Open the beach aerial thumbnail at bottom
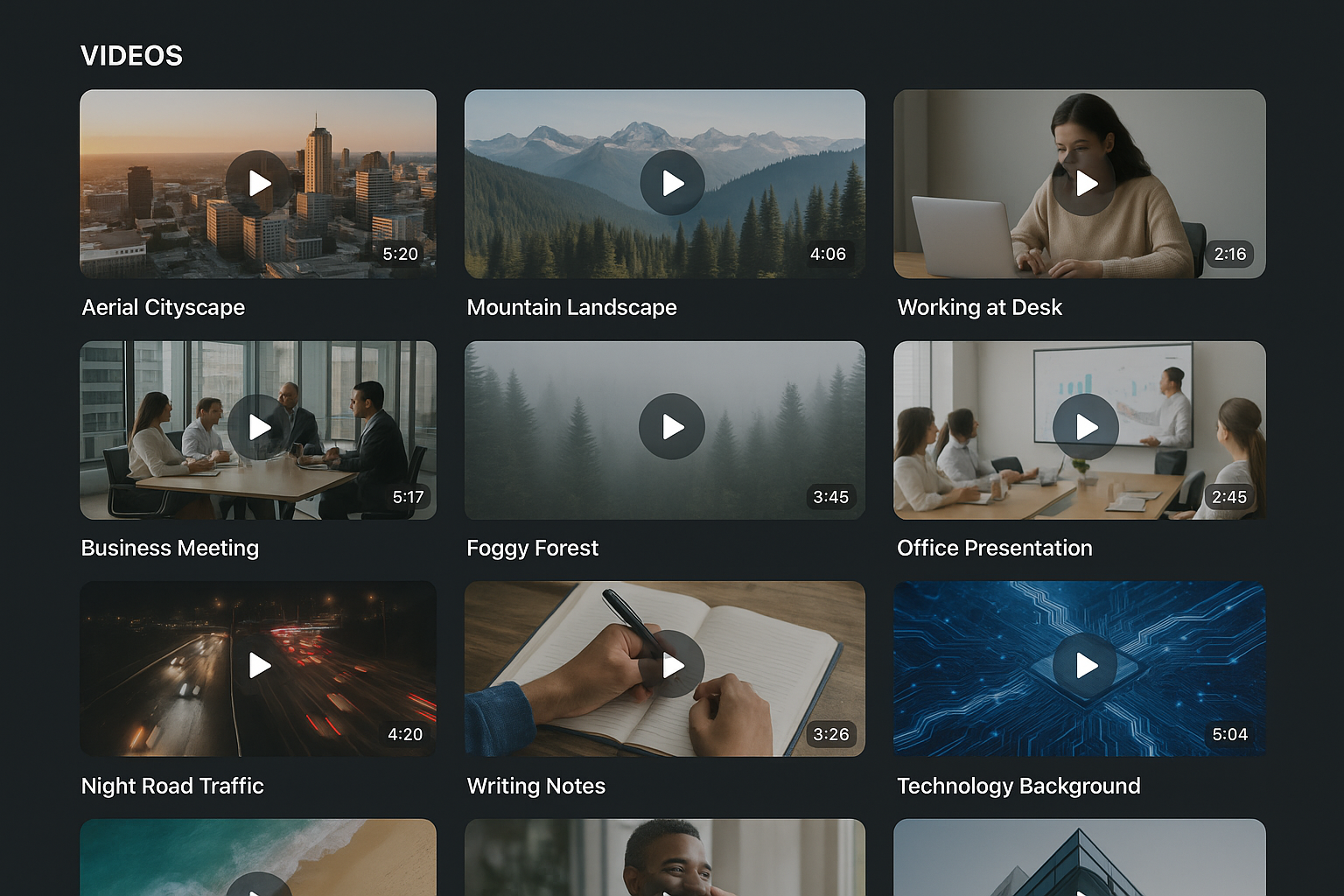 258,857
